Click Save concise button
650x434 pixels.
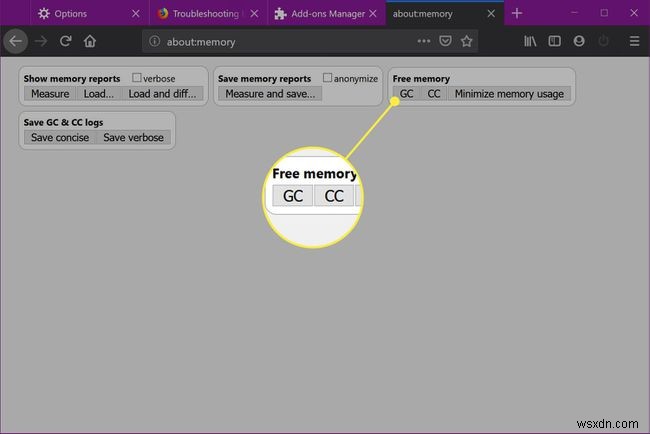(x=60, y=138)
